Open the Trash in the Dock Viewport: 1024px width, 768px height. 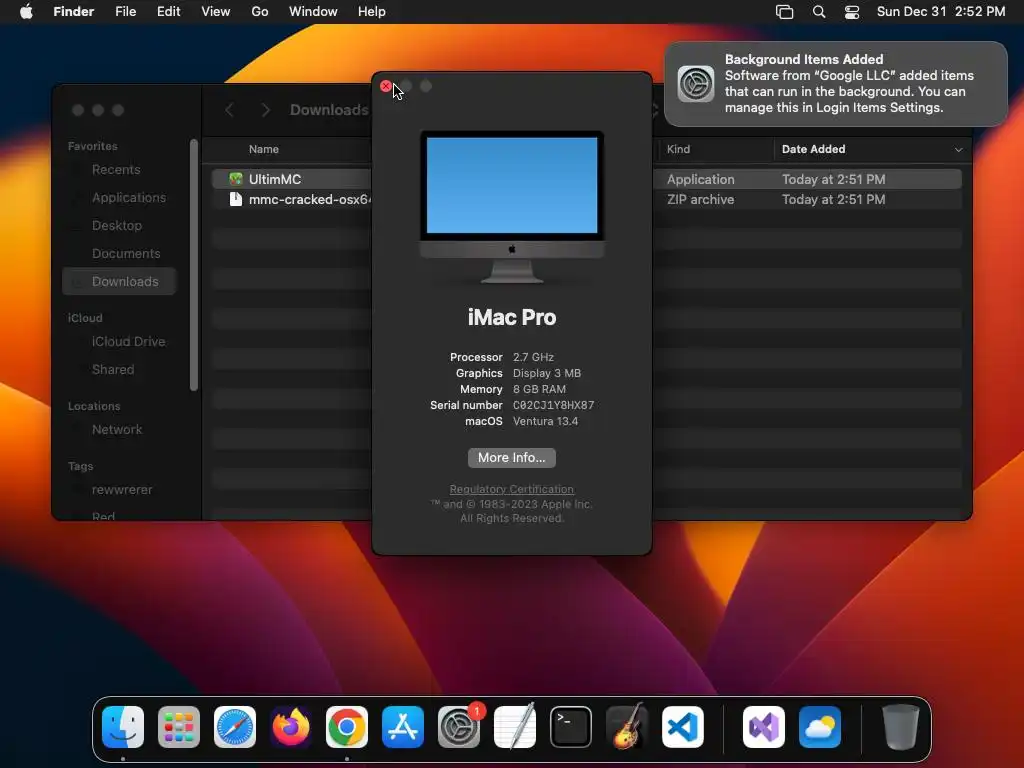tap(901, 727)
